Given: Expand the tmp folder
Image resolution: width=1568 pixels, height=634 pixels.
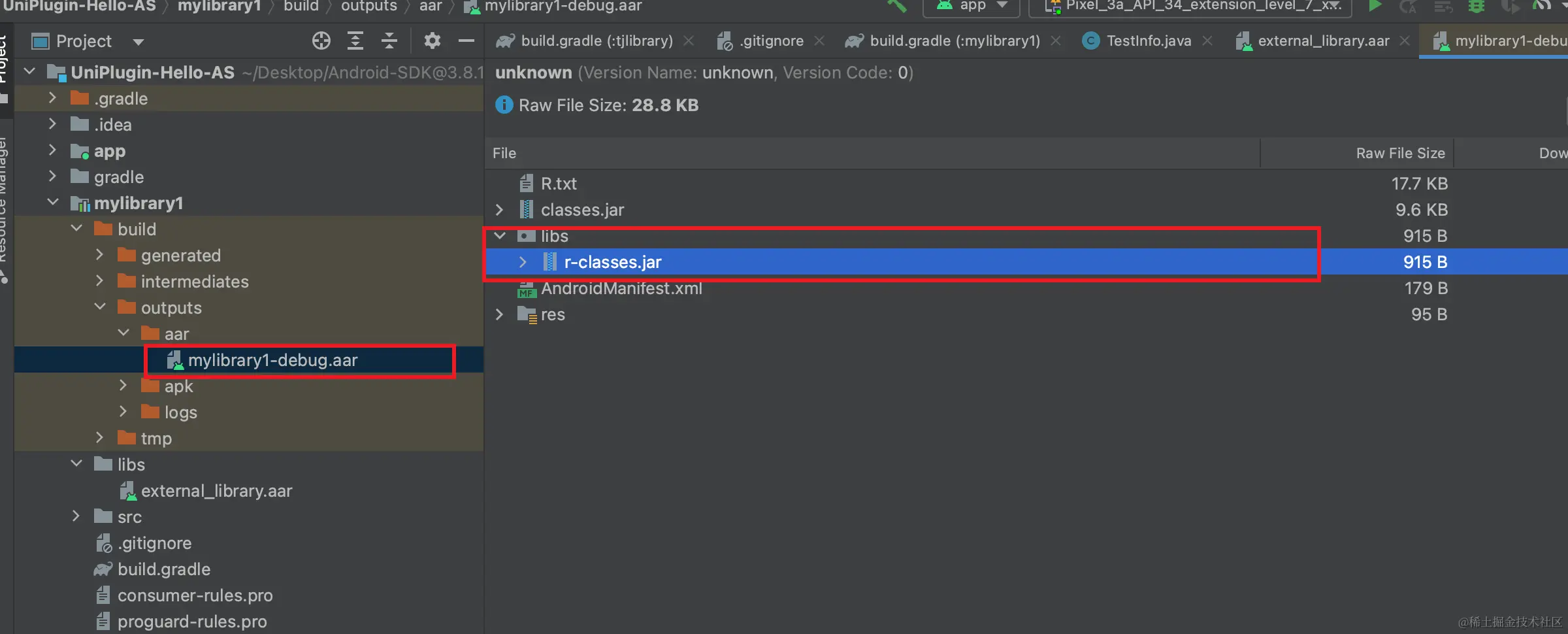Looking at the screenshot, I should tap(100, 438).
